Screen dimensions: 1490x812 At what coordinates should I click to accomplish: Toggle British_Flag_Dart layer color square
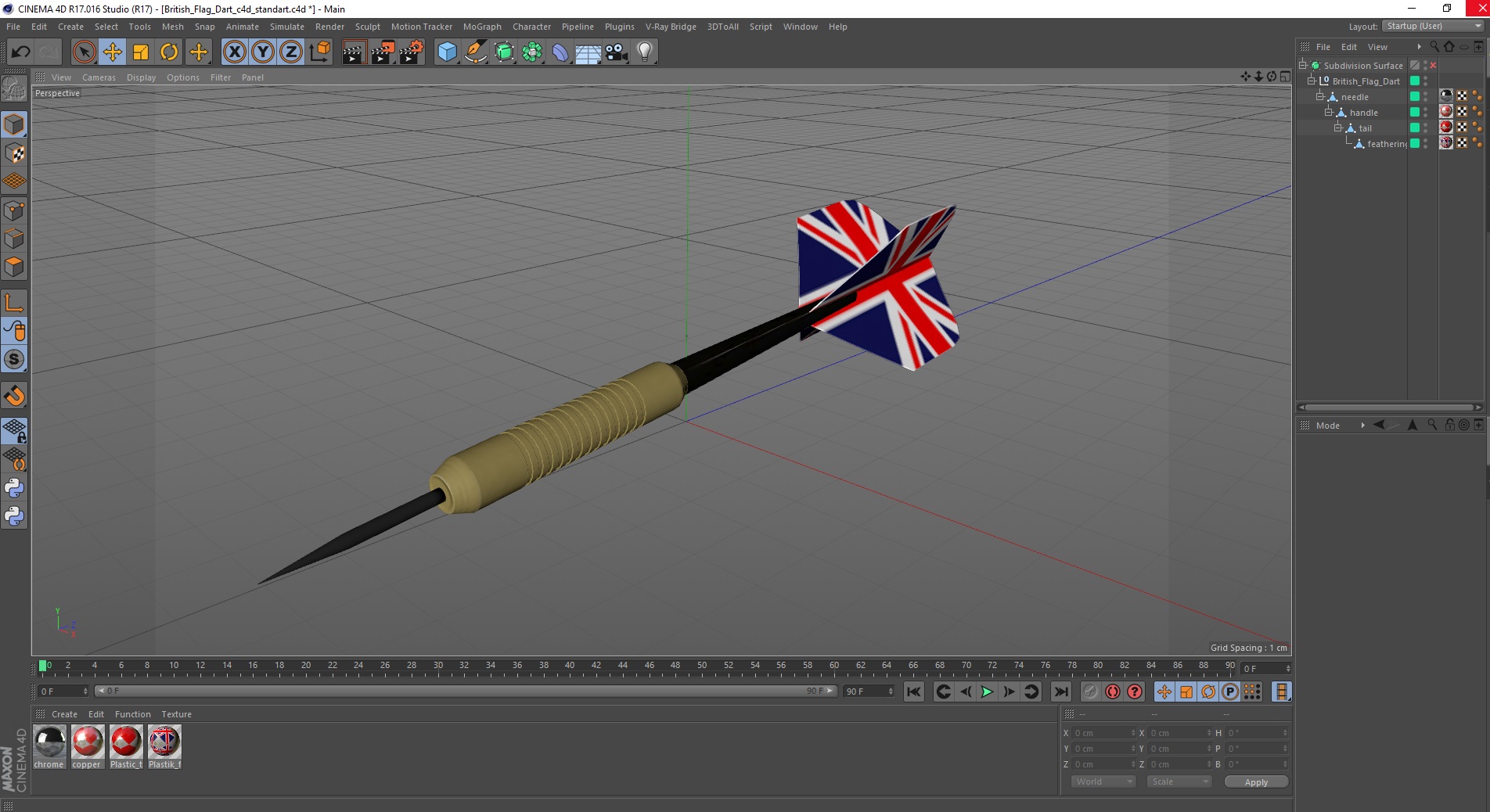[1415, 81]
